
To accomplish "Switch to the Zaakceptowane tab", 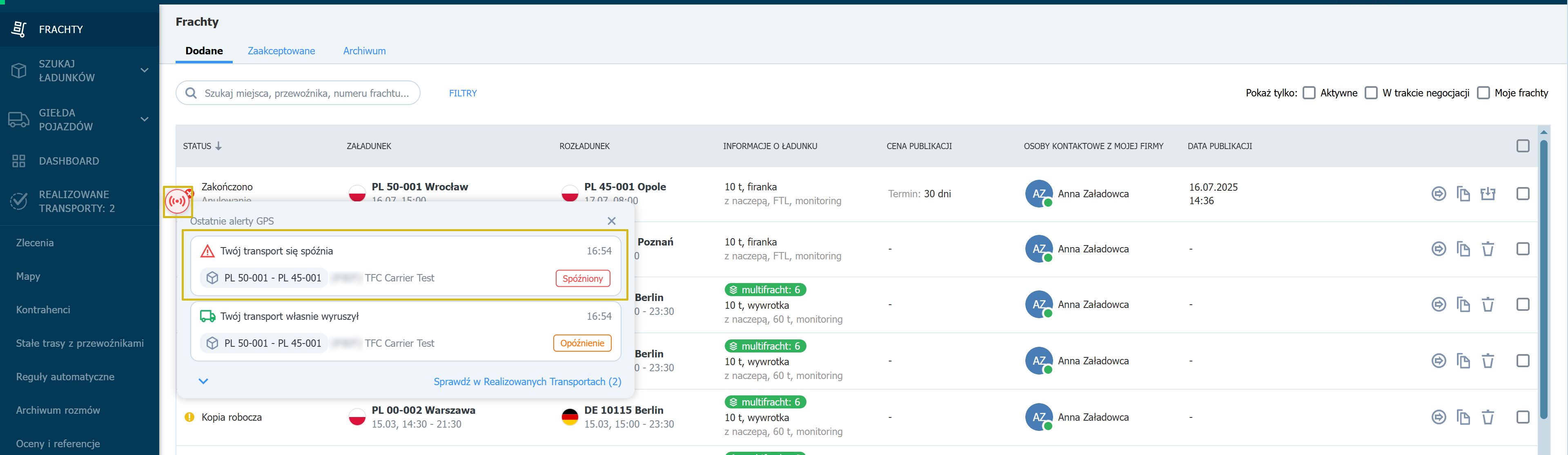I will pos(281,51).
